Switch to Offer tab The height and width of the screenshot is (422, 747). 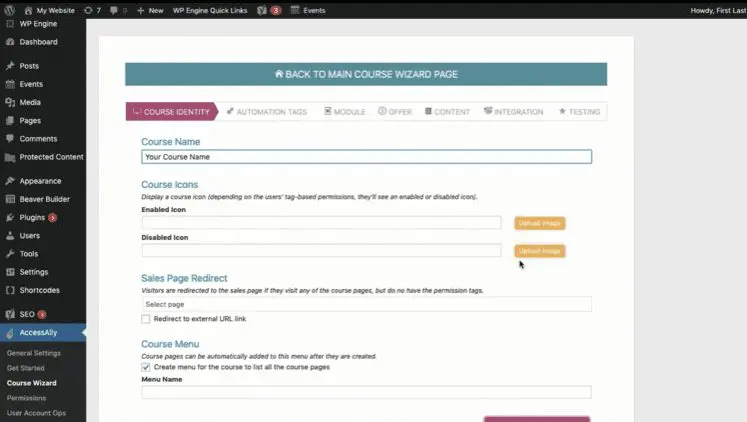click(x=395, y=111)
